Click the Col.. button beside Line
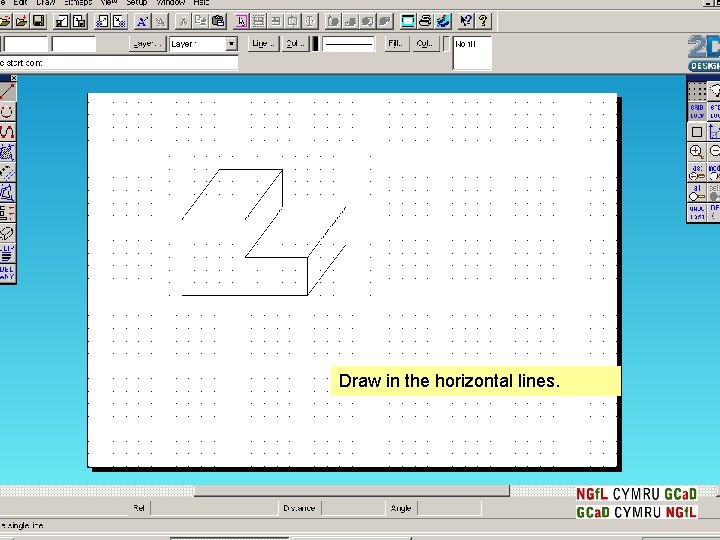Image resolution: width=720 pixels, height=540 pixels. 295,44
